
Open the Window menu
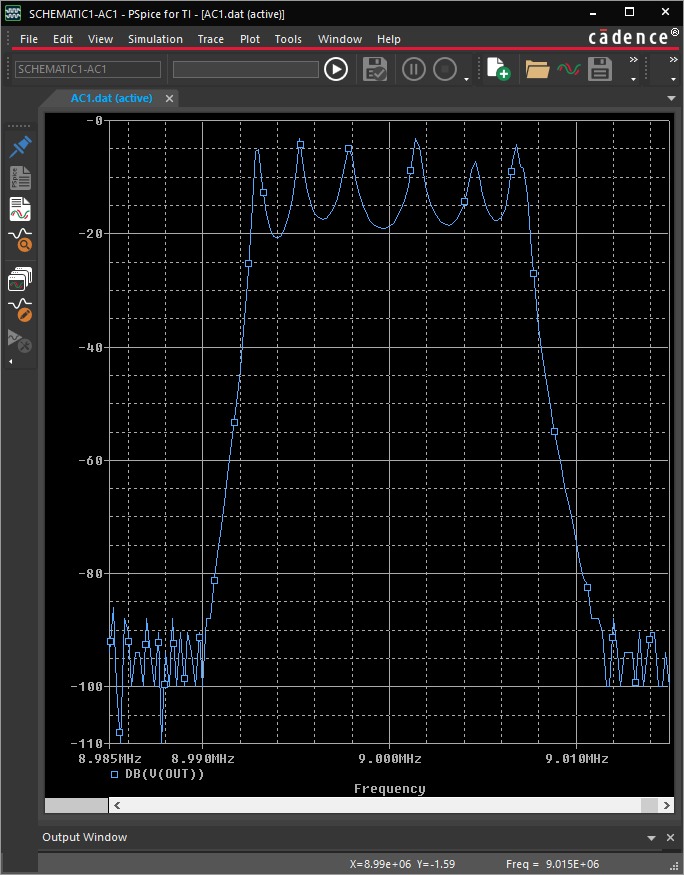(x=340, y=39)
